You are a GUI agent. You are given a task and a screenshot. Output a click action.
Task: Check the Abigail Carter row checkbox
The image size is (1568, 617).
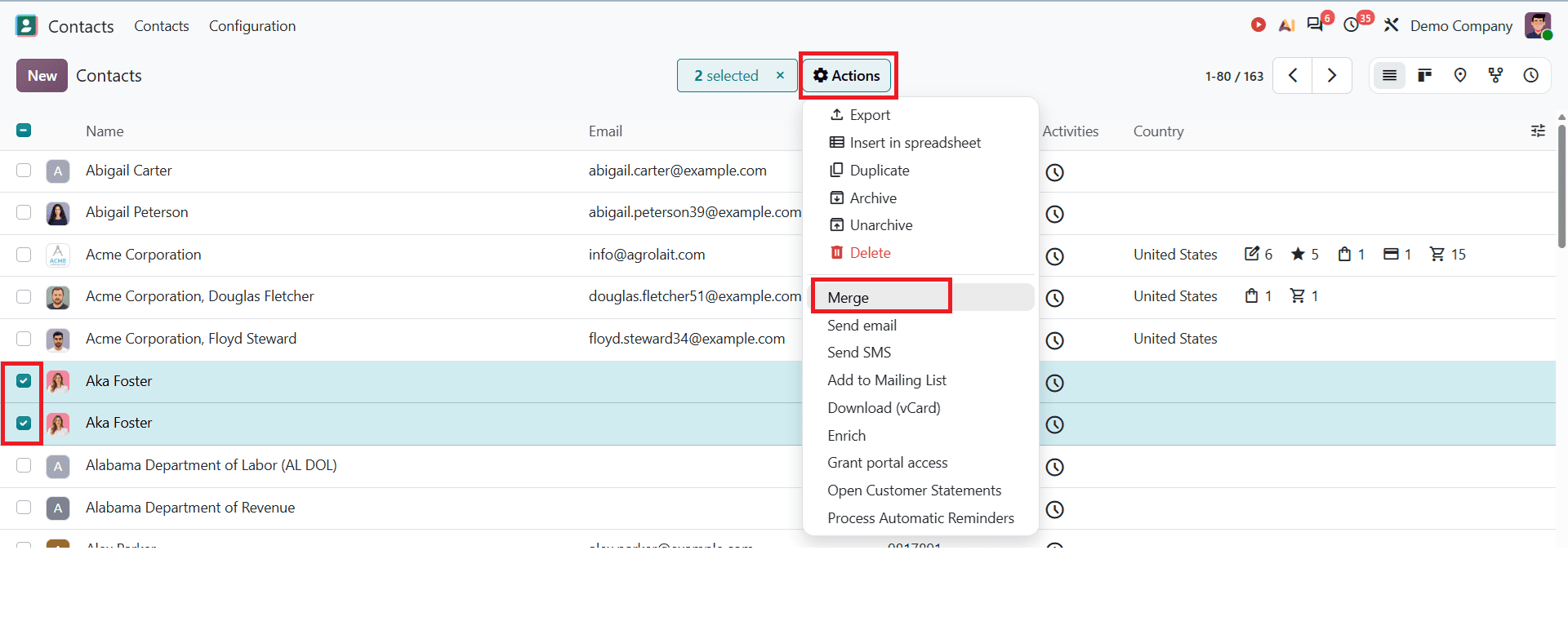pyautogui.click(x=24, y=171)
